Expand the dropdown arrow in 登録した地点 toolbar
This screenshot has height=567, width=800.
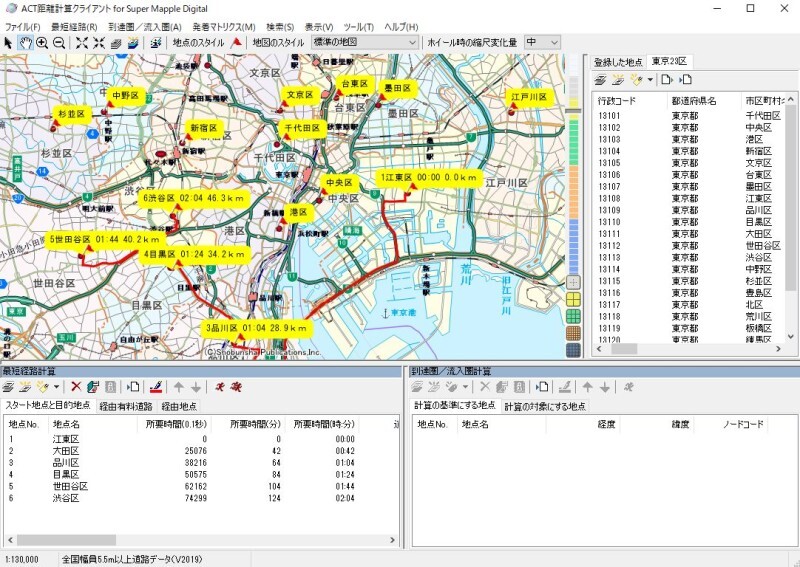tap(649, 79)
